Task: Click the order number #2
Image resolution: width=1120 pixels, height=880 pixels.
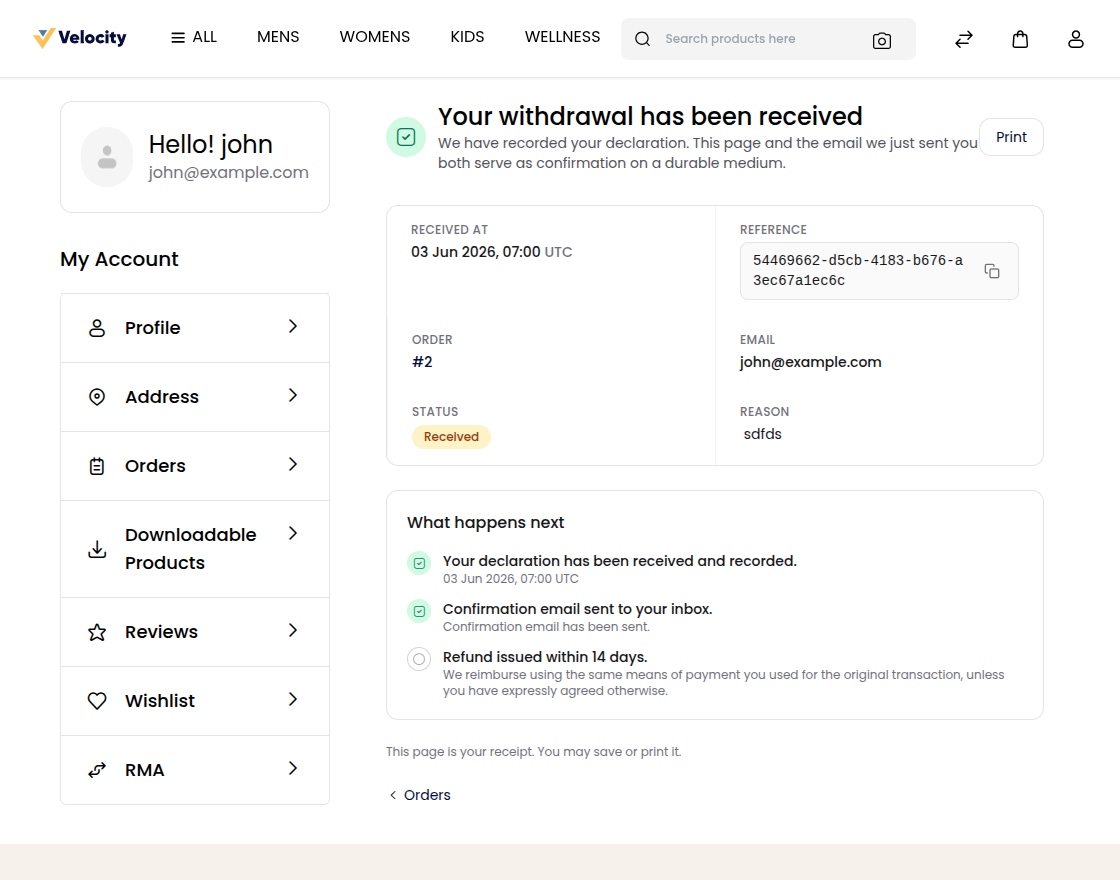Action: [422, 362]
